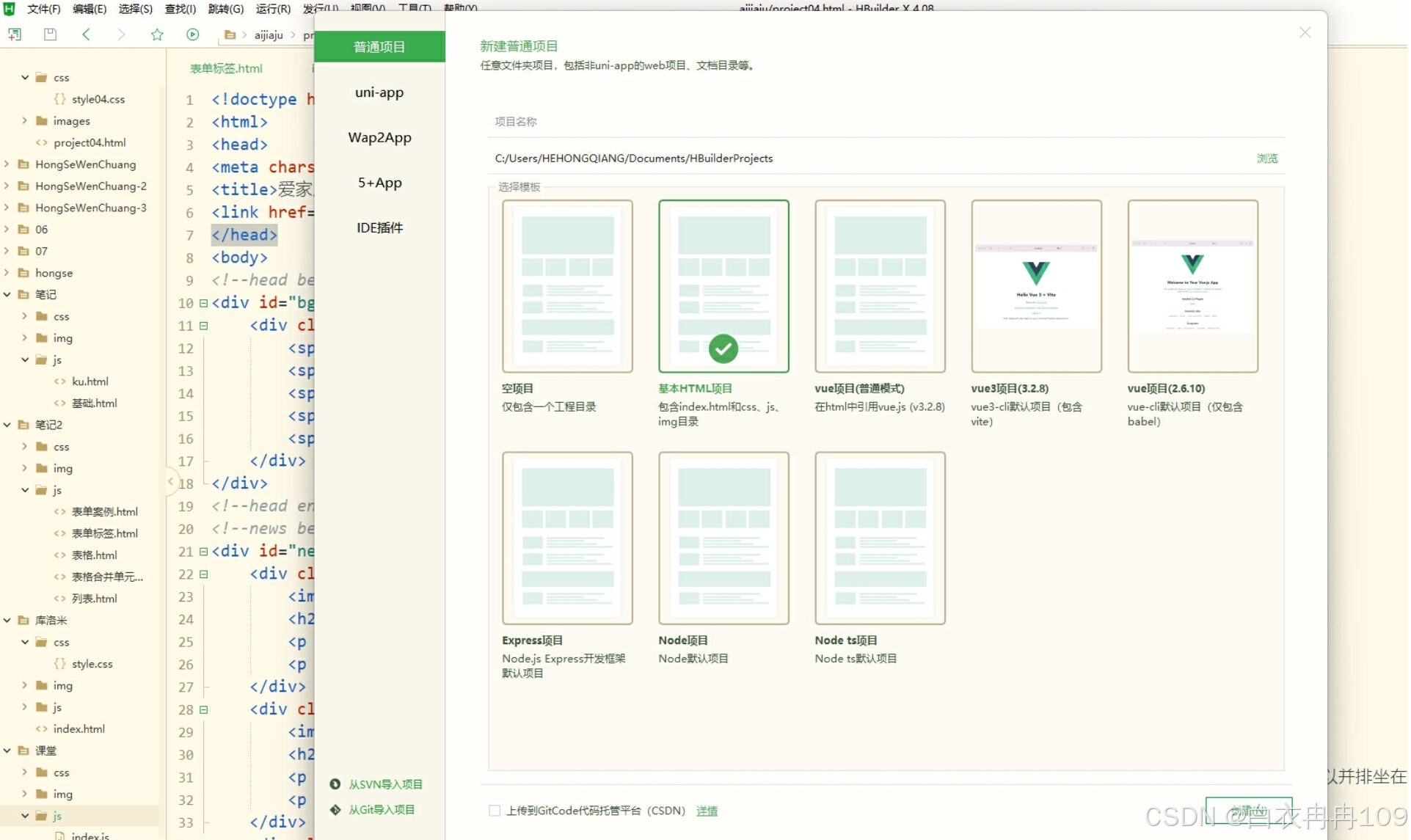Expand the HongSeWenChuang folder

pos(7,164)
